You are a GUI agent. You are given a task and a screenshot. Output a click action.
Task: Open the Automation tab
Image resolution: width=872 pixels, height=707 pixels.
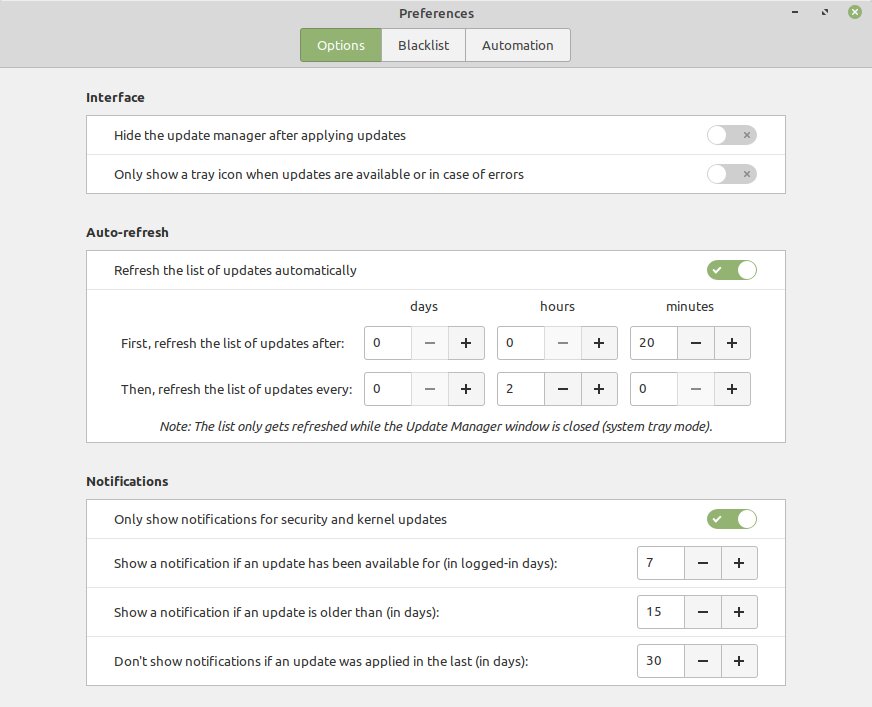[517, 45]
